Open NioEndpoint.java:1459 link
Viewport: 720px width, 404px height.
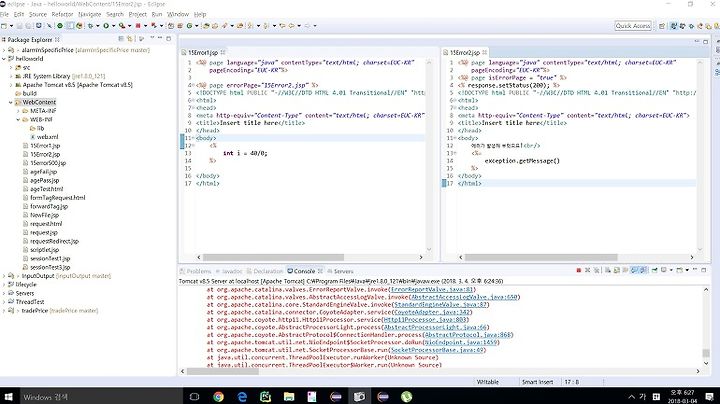coord(461,342)
